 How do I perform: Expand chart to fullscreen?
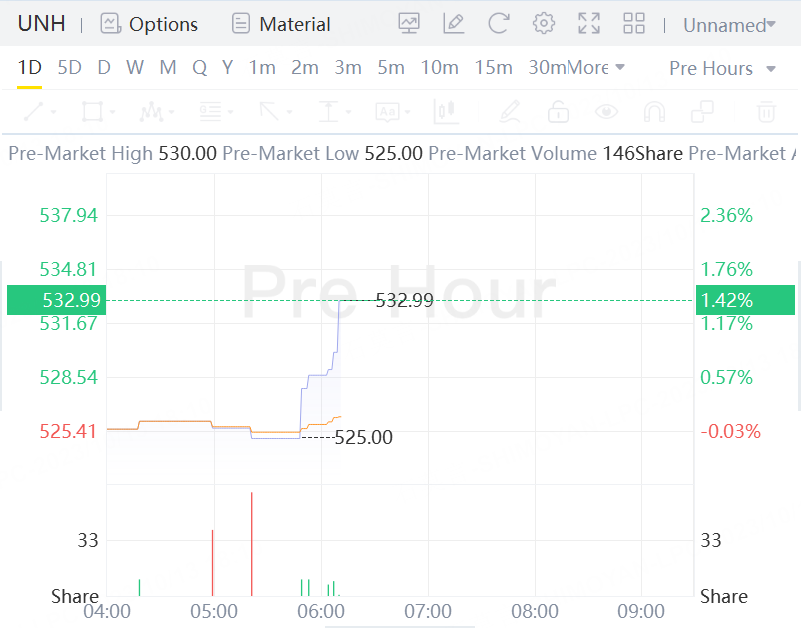pyautogui.click(x=589, y=24)
